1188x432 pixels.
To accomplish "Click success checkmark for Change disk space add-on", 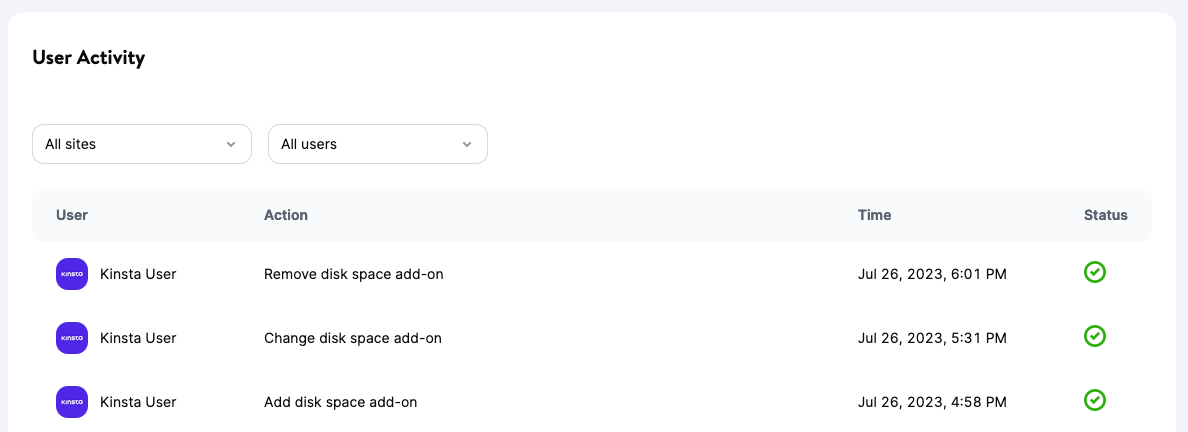I will 1095,336.
